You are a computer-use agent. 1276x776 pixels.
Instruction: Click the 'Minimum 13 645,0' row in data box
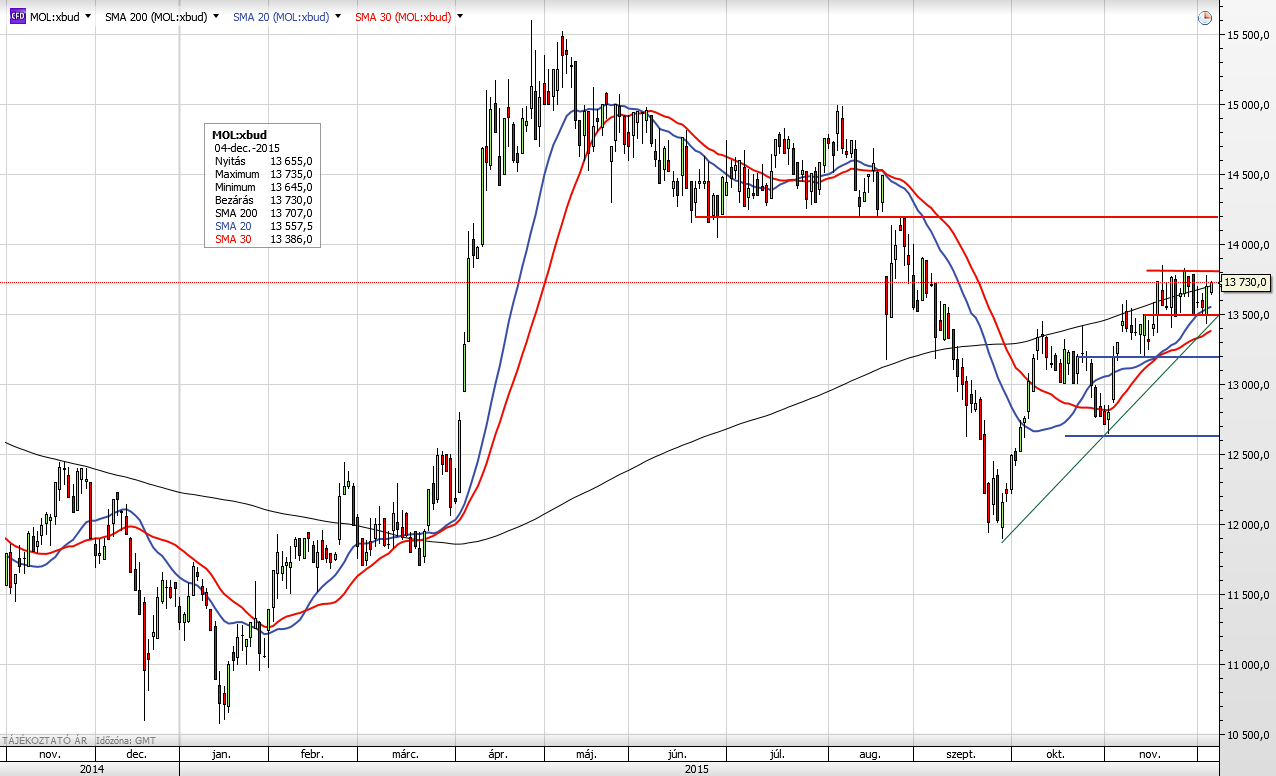[263, 187]
